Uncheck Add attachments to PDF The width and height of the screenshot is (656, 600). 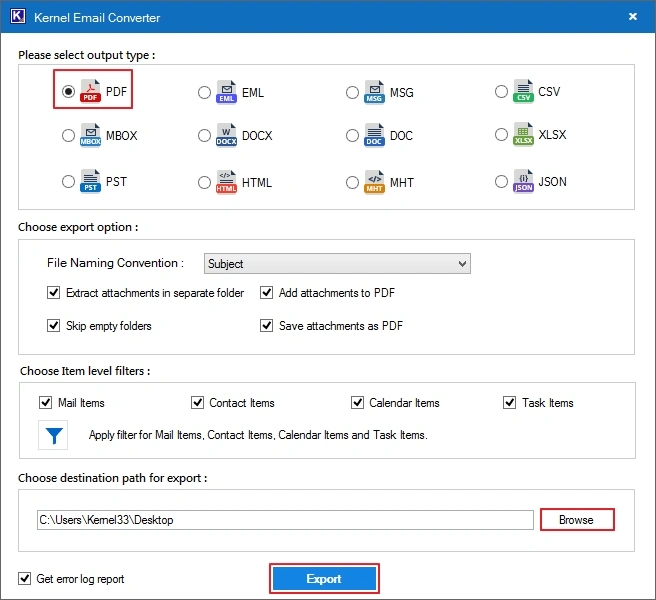[266, 292]
